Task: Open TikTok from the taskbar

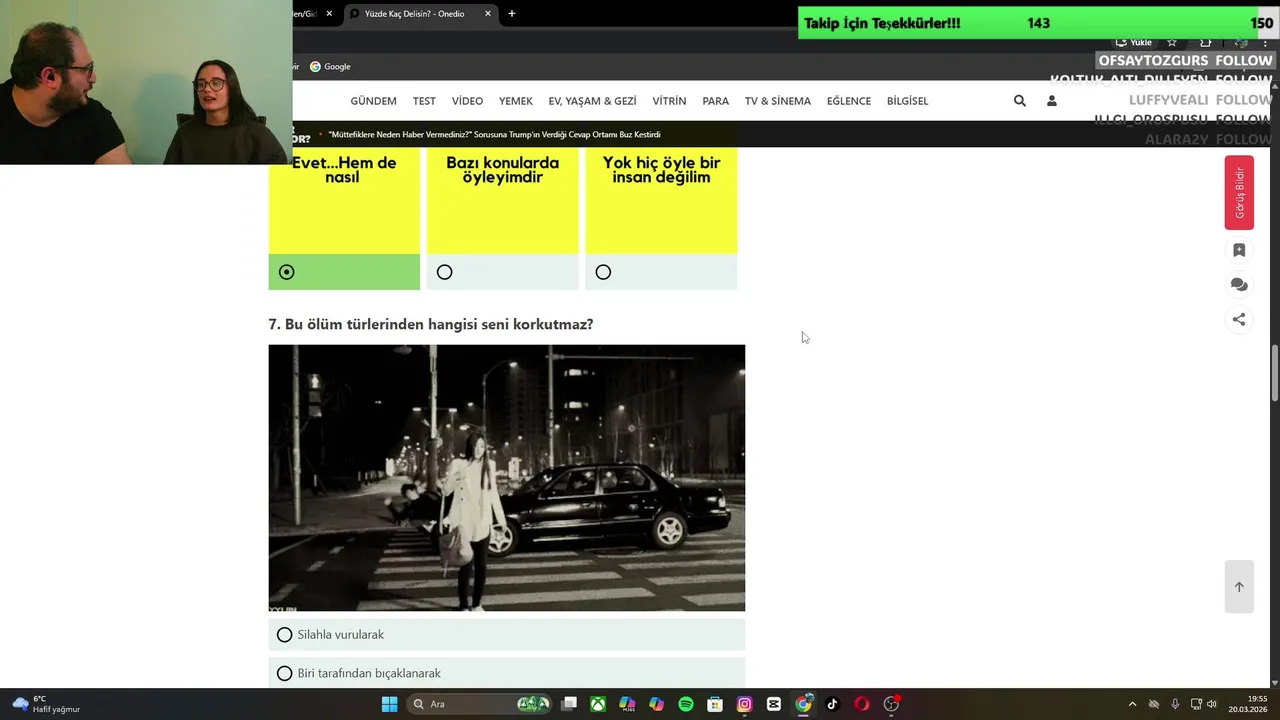Action: 832,704
